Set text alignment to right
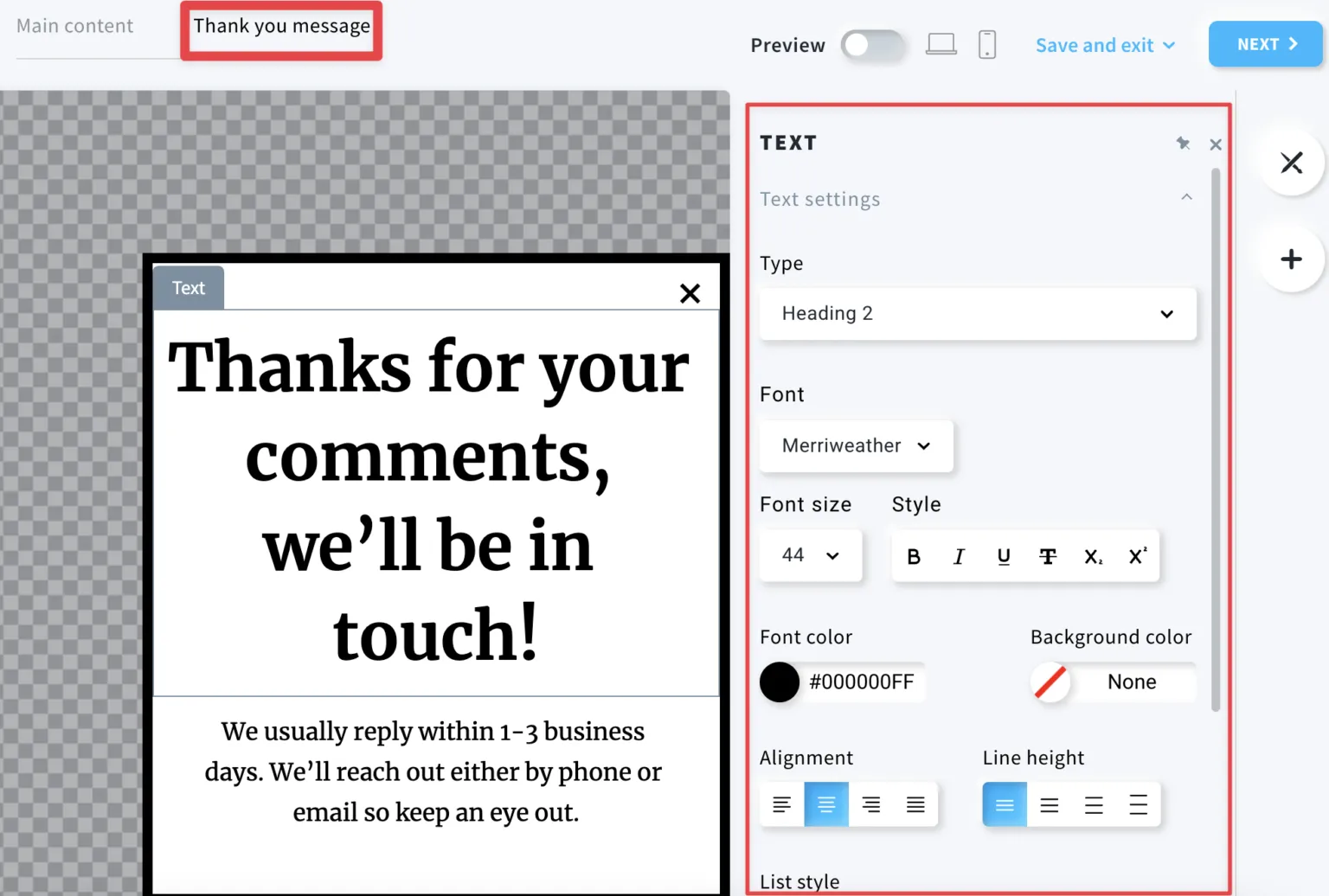Image resolution: width=1329 pixels, height=896 pixels. coord(871,804)
